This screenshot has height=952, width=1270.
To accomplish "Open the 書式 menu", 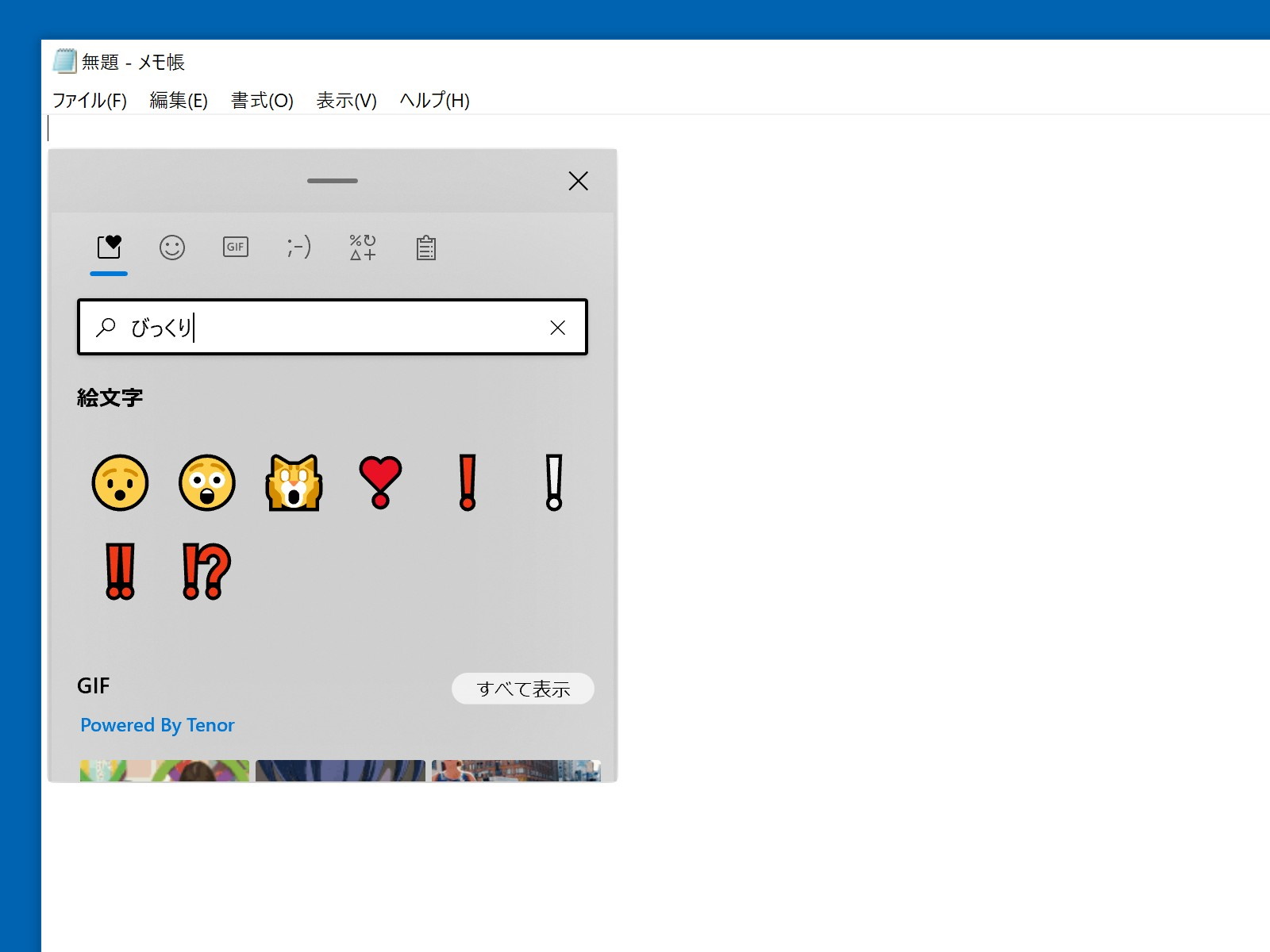I will coord(261,101).
